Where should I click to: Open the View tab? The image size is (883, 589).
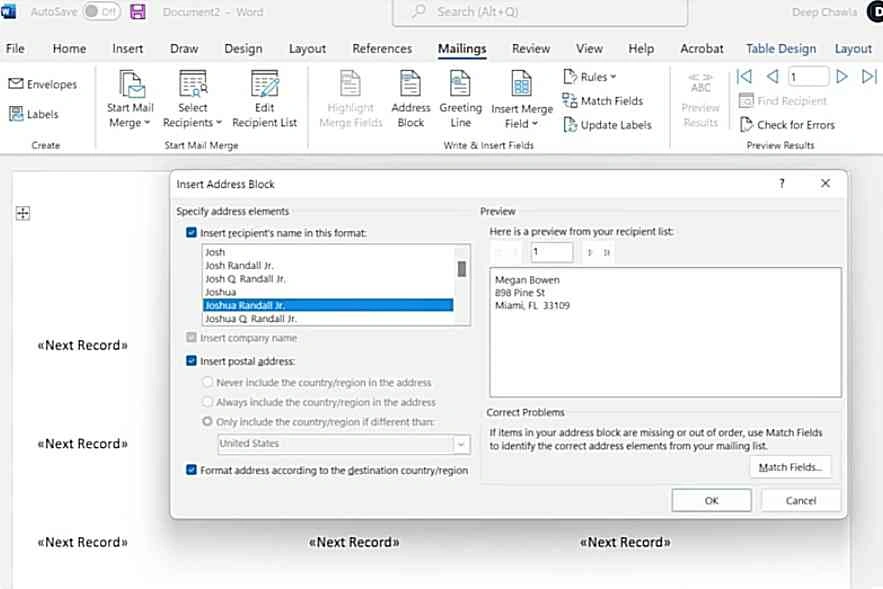point(589,49)
